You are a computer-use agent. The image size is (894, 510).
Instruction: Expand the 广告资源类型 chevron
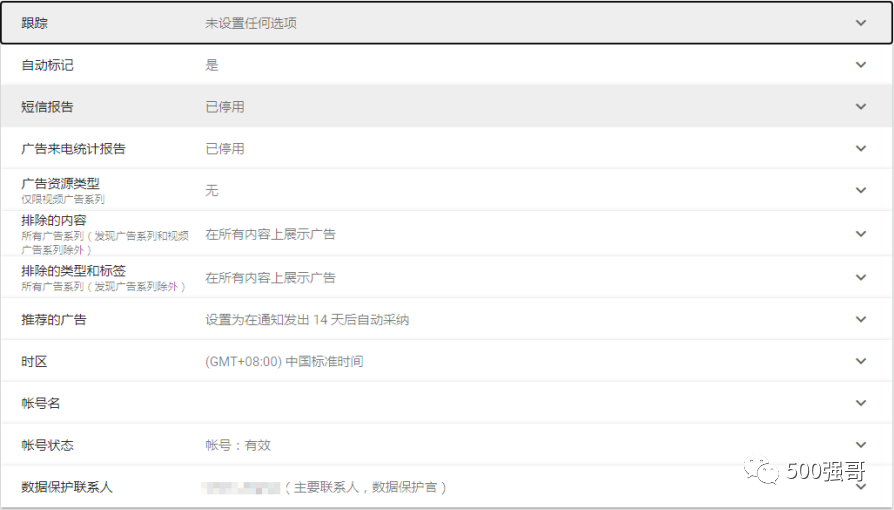click(861, 190)
